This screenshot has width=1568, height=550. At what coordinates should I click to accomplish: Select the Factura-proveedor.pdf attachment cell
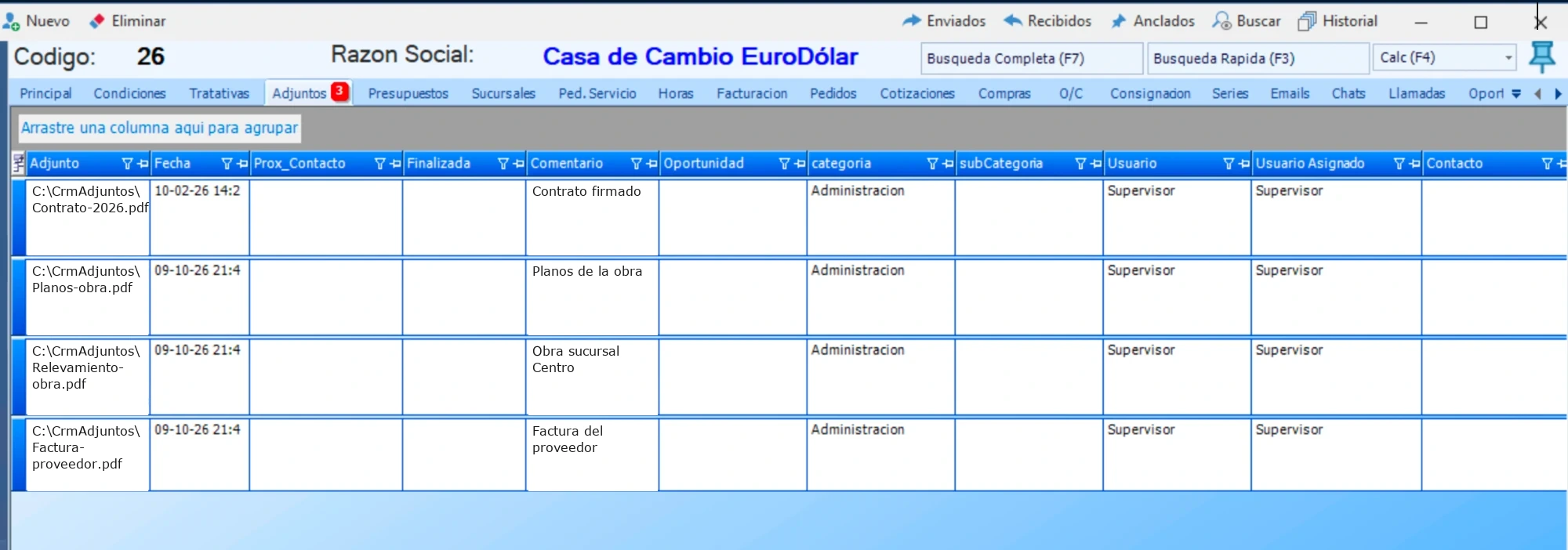pyautogui.click(x=88, y=456)
